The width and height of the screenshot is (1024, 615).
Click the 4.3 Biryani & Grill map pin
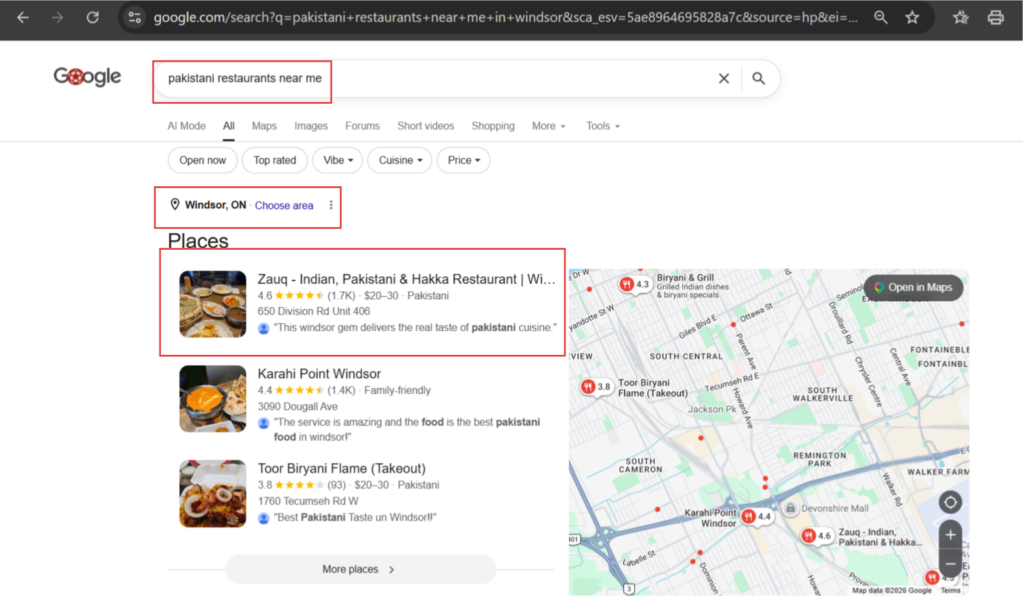point(635,284)
